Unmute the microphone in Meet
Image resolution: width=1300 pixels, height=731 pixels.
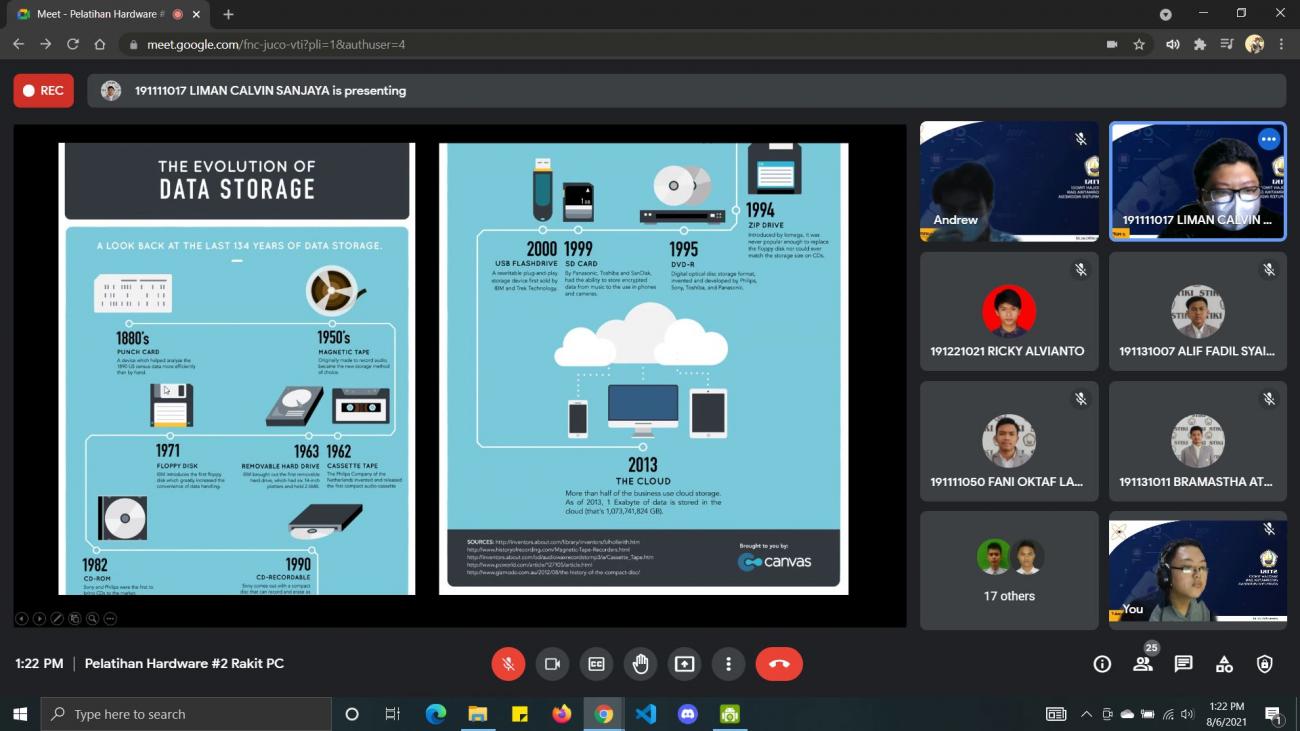pyautogui.click(x=508, y=664)
